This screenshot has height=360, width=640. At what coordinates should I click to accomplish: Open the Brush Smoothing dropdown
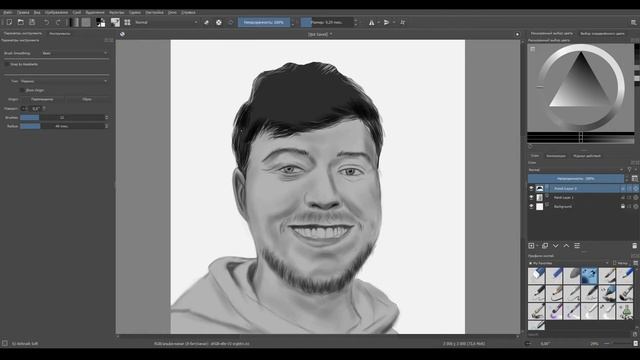pyautogui.click(x=75, y=53)
